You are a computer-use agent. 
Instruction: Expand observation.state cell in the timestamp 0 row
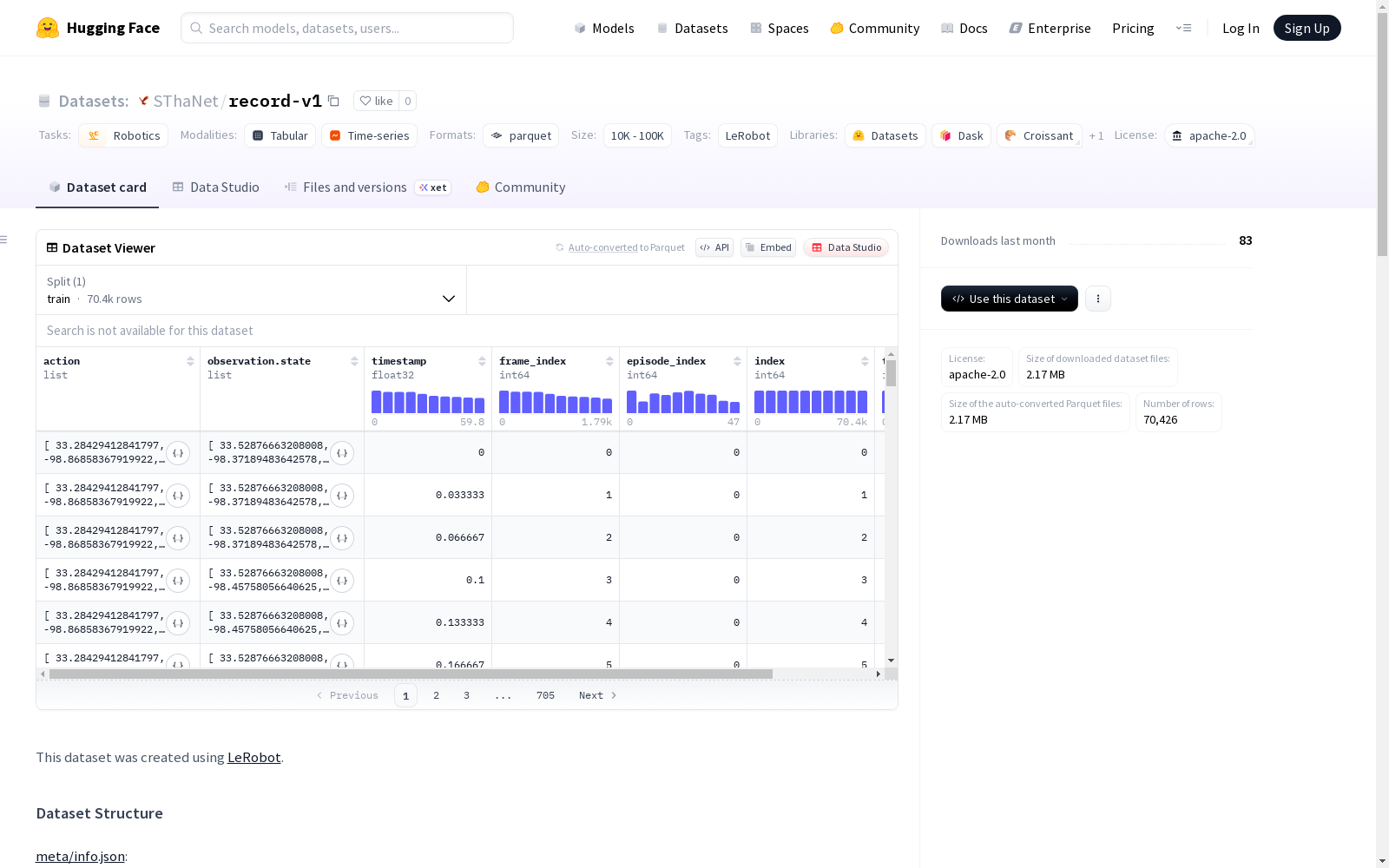(342, 452)
